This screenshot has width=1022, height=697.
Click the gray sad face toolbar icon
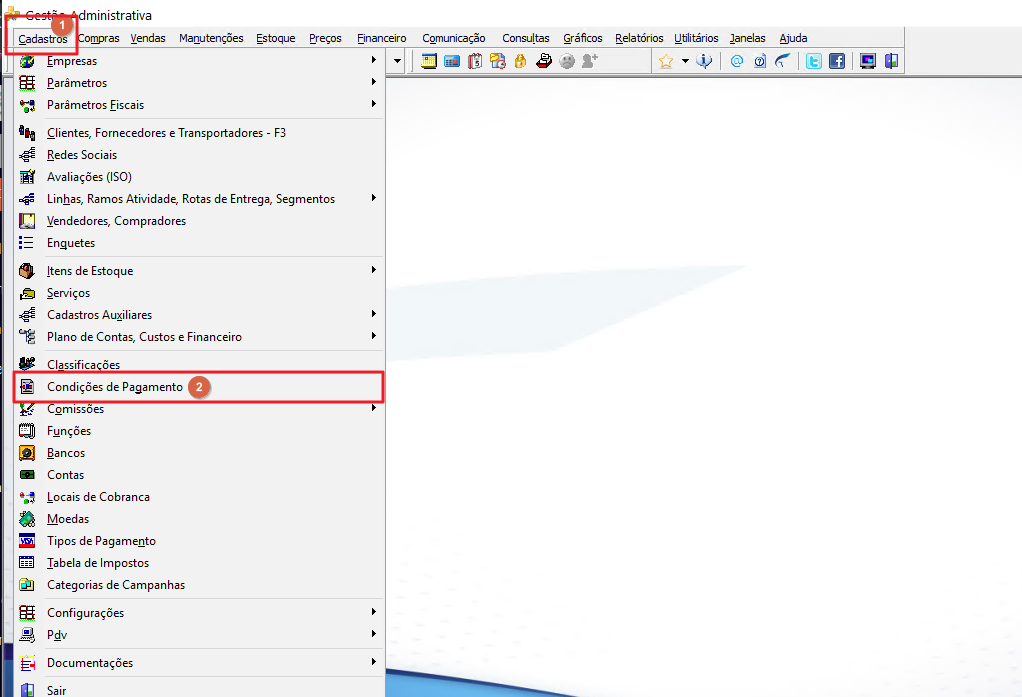[x=567, y=61]
